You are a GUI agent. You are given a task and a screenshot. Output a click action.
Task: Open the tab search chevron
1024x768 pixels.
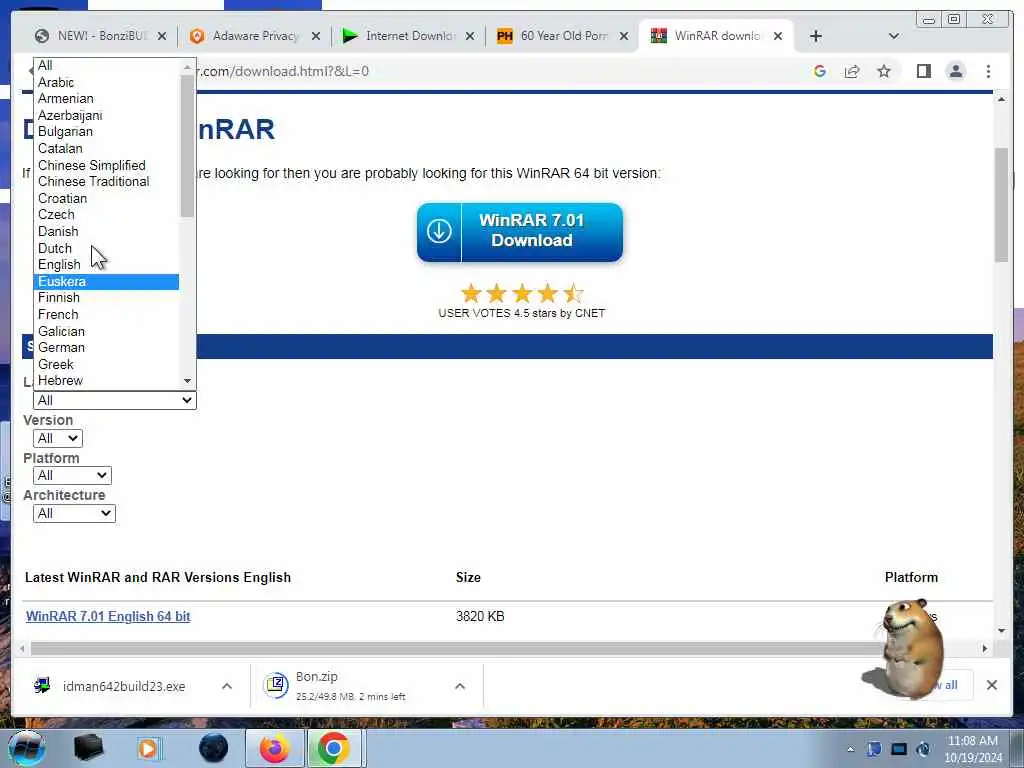coord(894,36)
